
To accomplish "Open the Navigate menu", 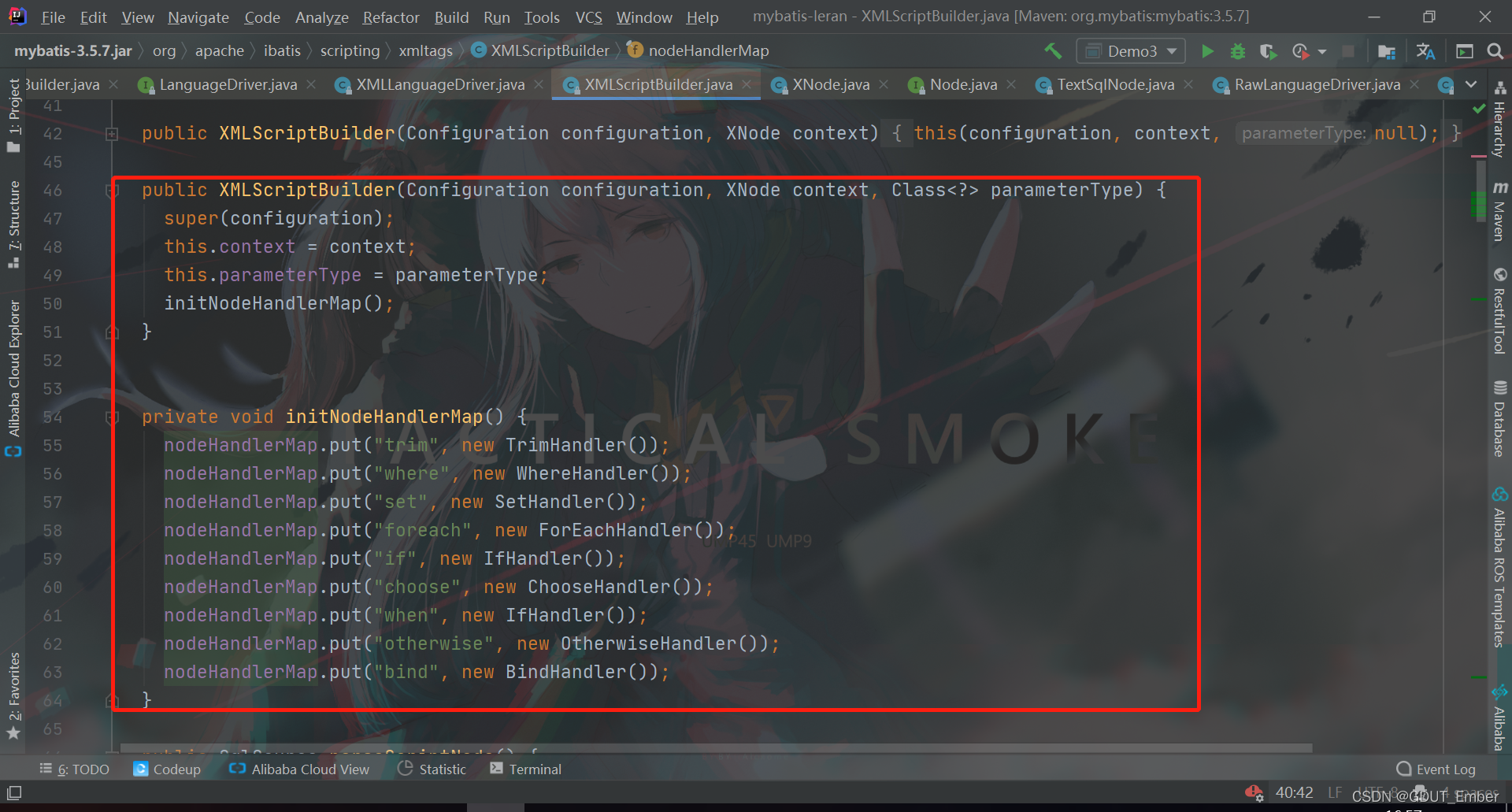I will point(198,17).
